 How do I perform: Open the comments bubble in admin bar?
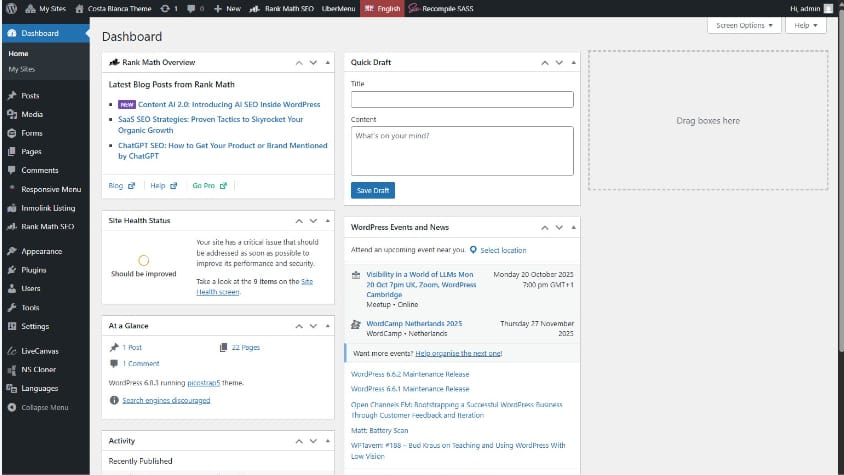coord(192,8)
